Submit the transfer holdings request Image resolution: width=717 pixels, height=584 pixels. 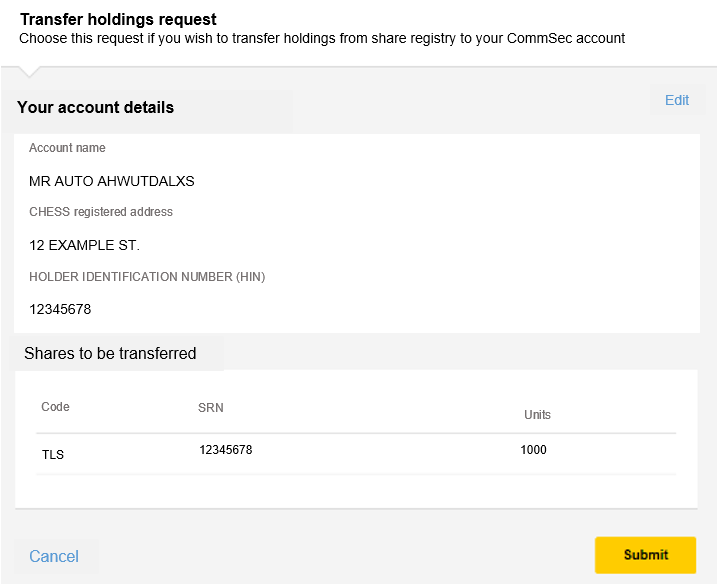click(x=645, y=555)
